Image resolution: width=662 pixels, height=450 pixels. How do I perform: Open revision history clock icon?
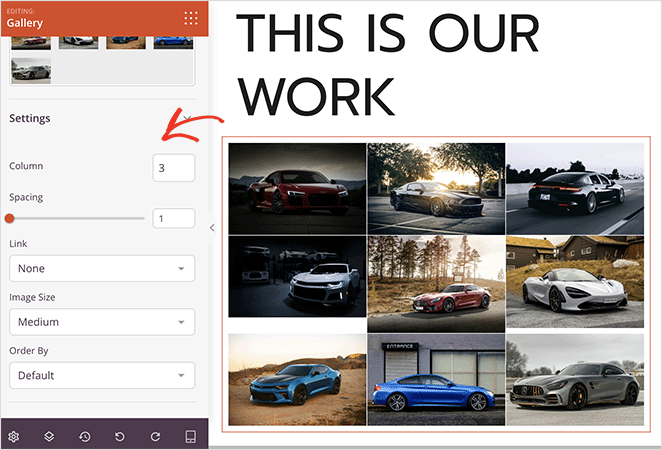pos(85,437)
